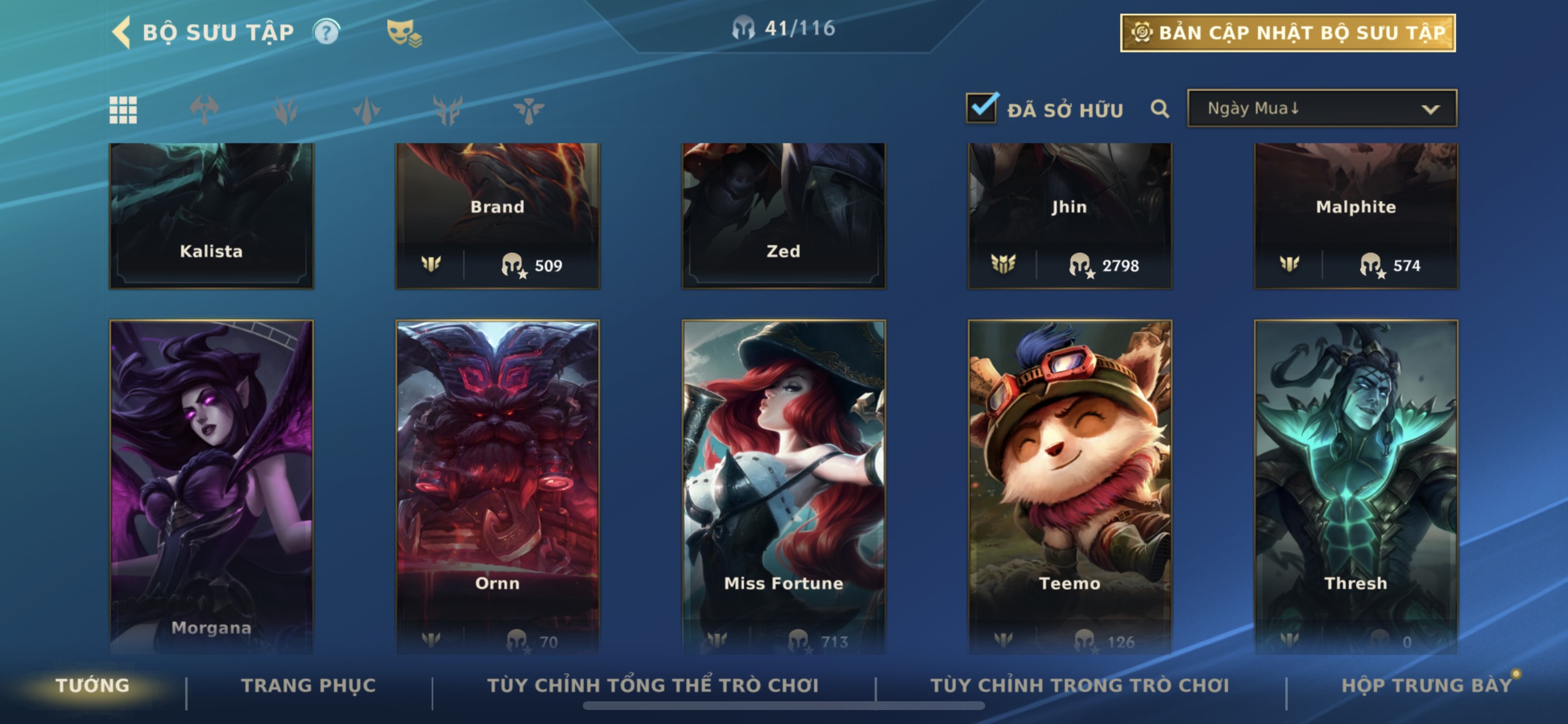
Task: Expand the sort dropdown arrow
Action: [1430, 110]
